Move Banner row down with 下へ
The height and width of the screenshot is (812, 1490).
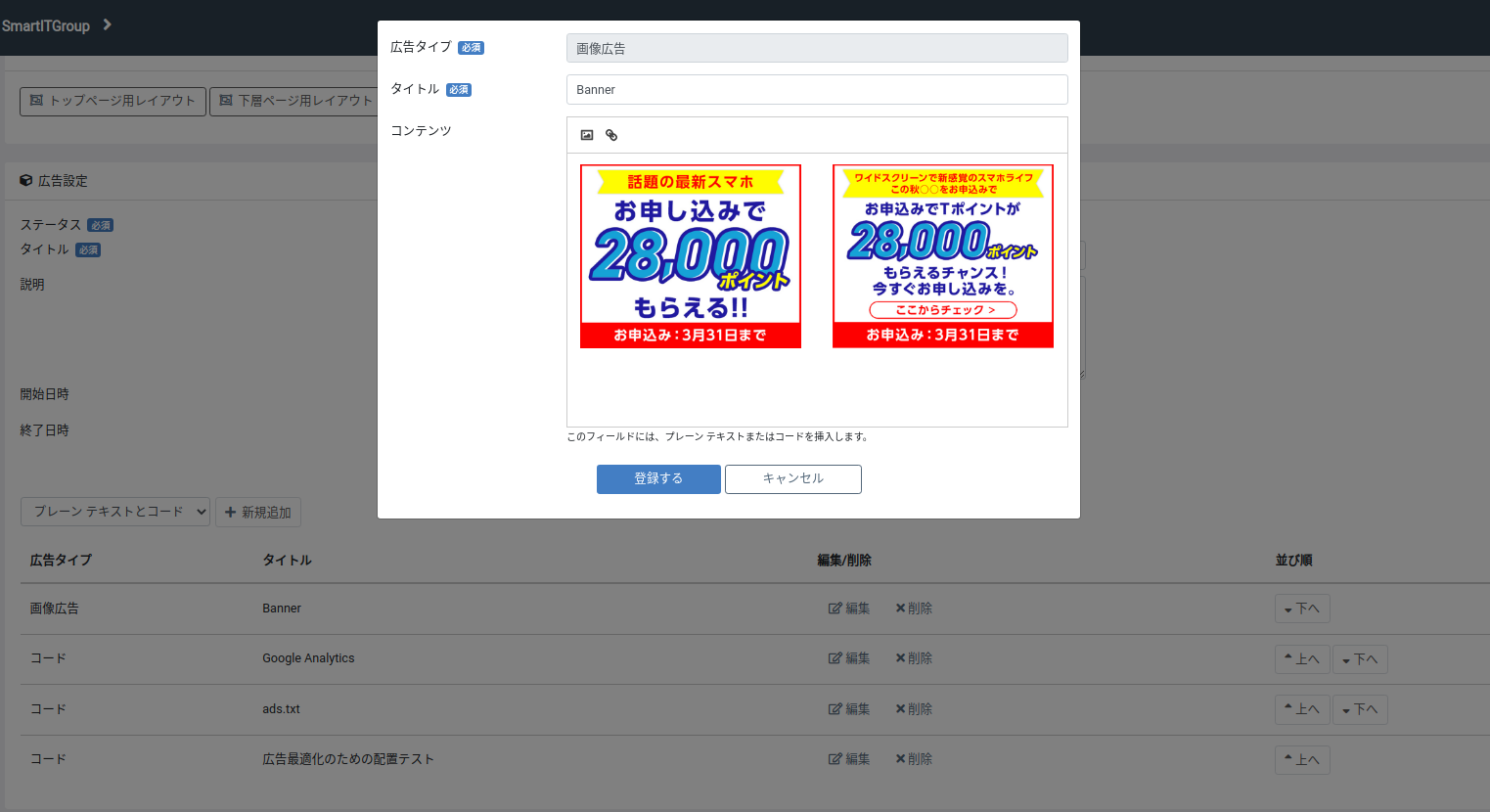coord(1302,609)
